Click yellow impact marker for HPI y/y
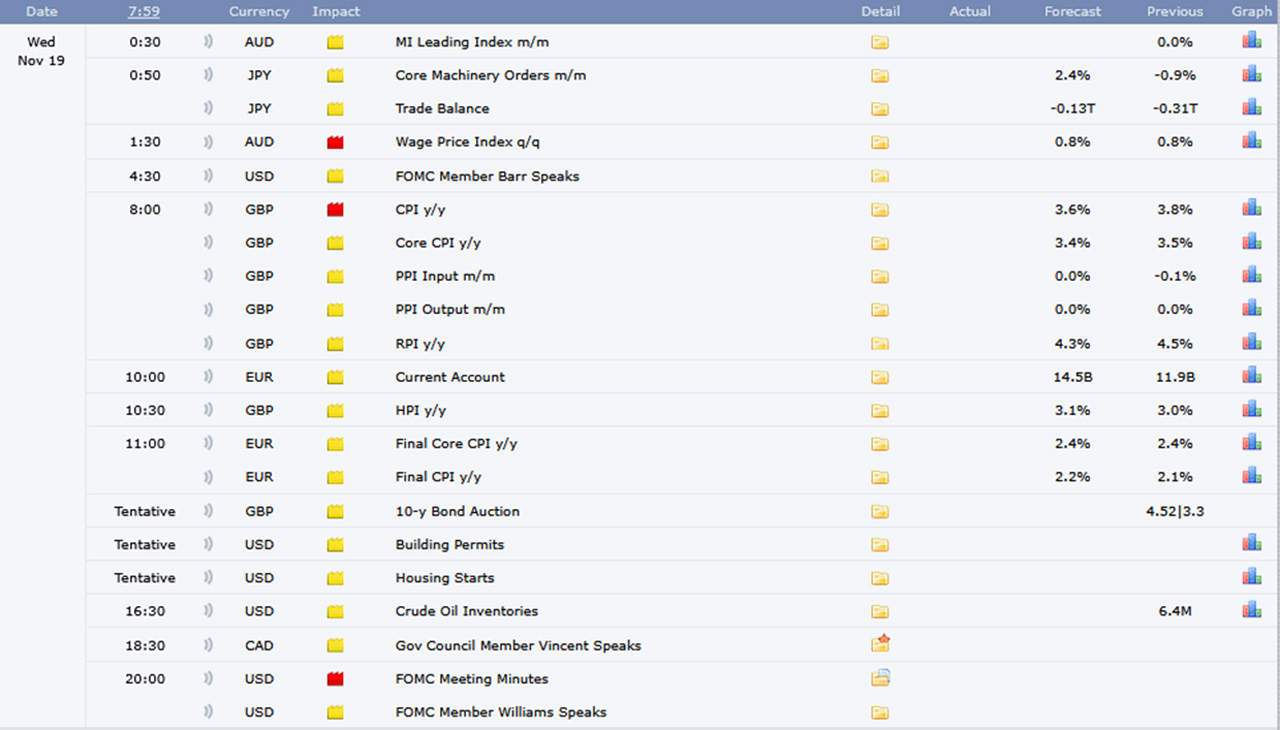This screenshot has height=730, width=1280. pos(335,411)
